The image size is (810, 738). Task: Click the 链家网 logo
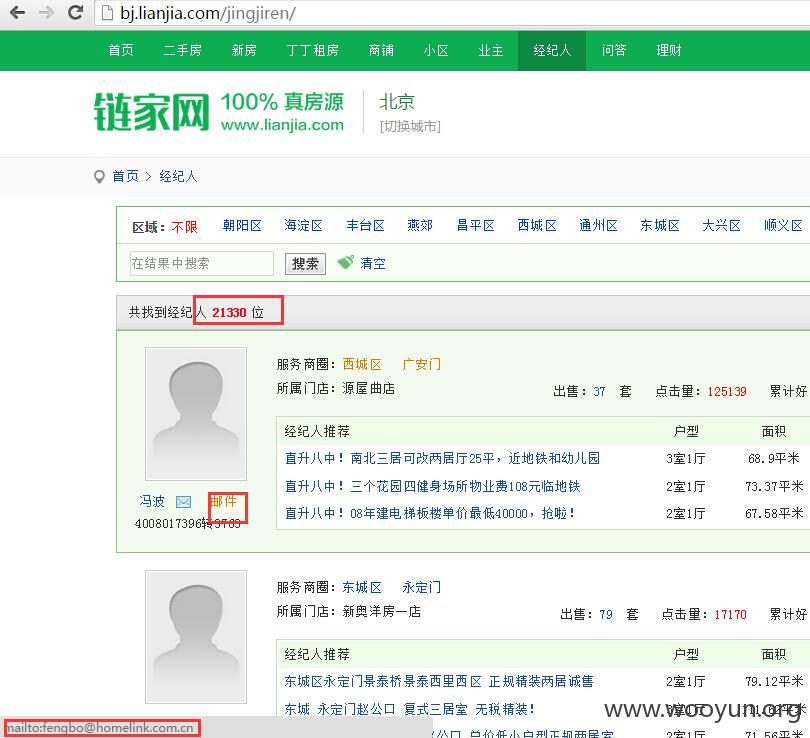coord(151,112)
